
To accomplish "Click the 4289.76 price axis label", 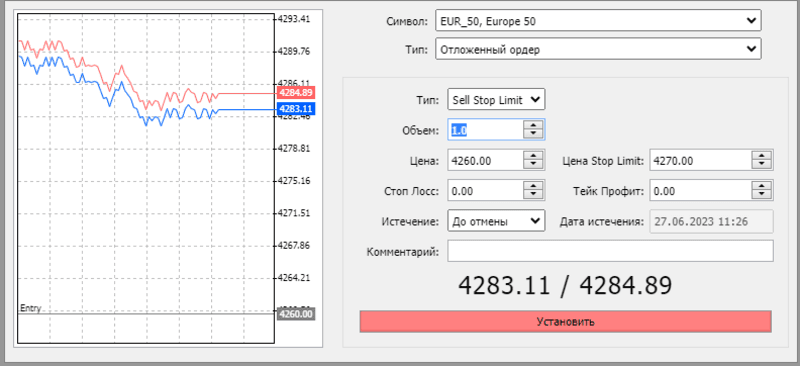I will coord(293,51).
